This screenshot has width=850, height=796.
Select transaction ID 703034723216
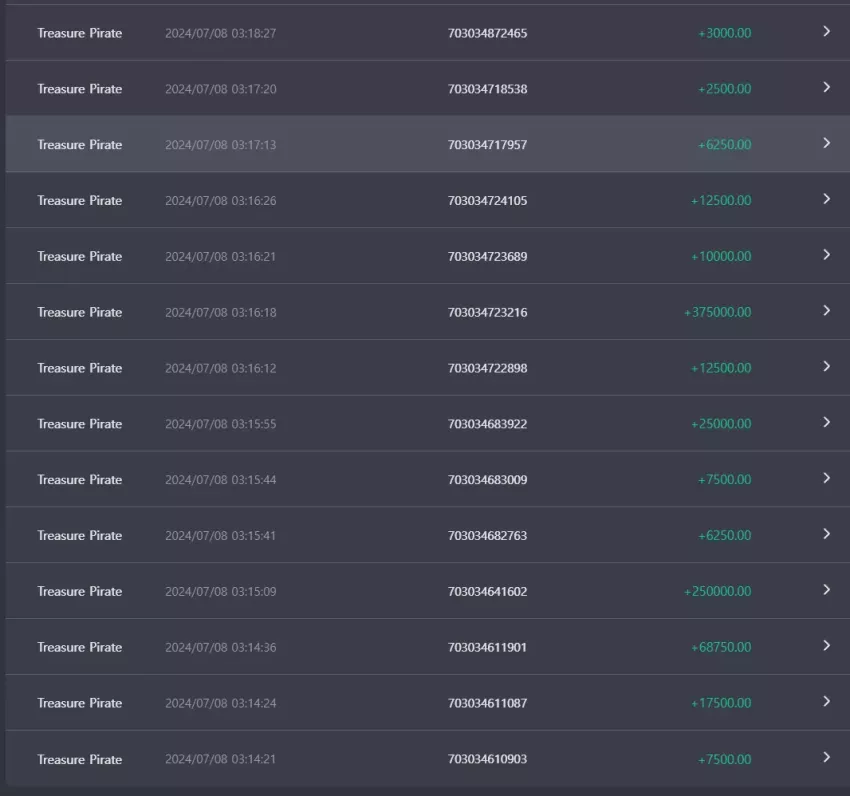tap(487, 312)
